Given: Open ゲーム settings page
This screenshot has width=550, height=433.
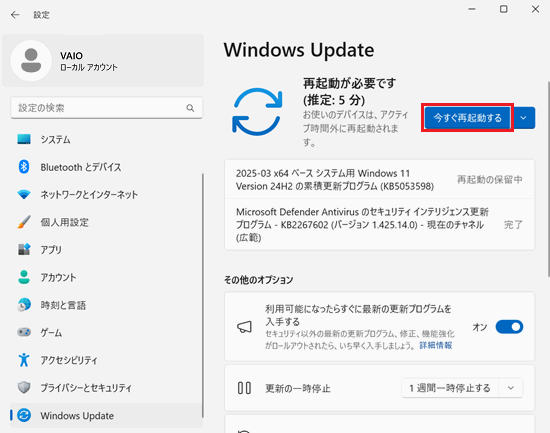Looking at the screenshot, I should (106, 332).
